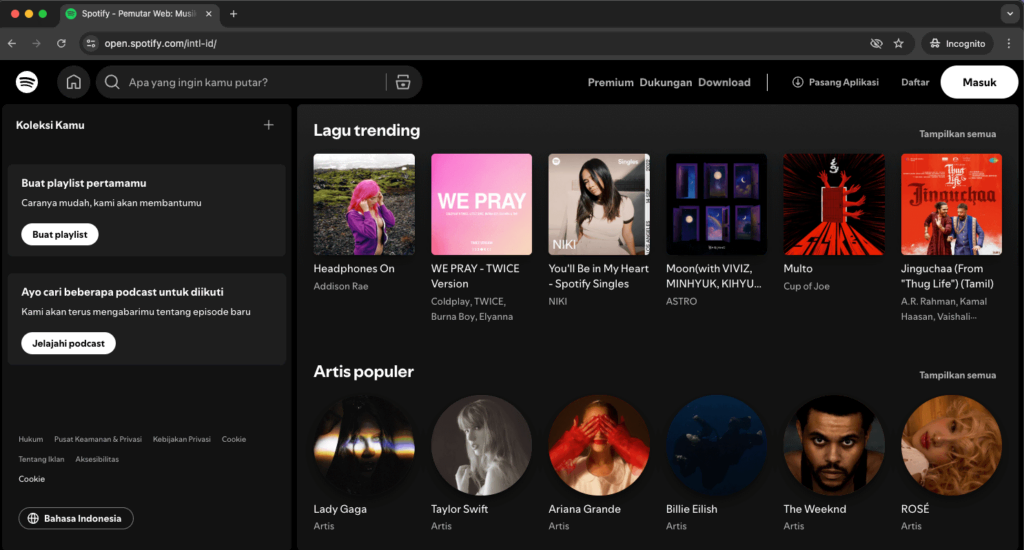Open the Dukungan menu item
Viewport: 1024px width, 550px height.
[x=666, y=82]
